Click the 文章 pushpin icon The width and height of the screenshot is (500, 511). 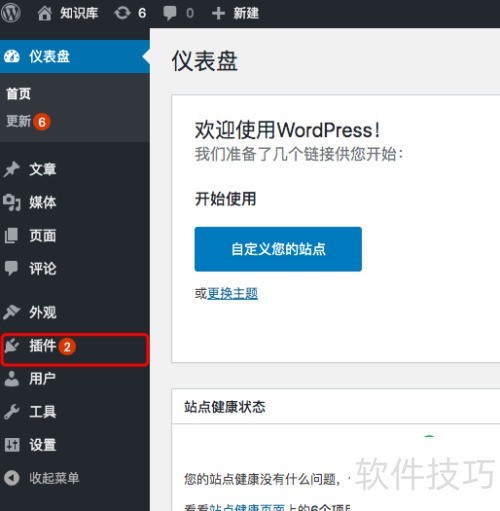click(12, 169)
